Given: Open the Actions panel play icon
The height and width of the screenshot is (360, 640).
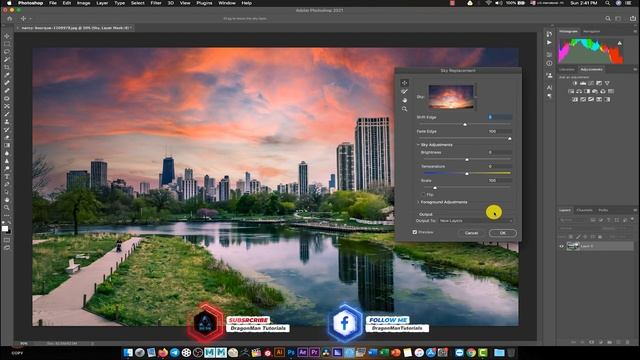Looking at the screenshot, I should [549, 42].
